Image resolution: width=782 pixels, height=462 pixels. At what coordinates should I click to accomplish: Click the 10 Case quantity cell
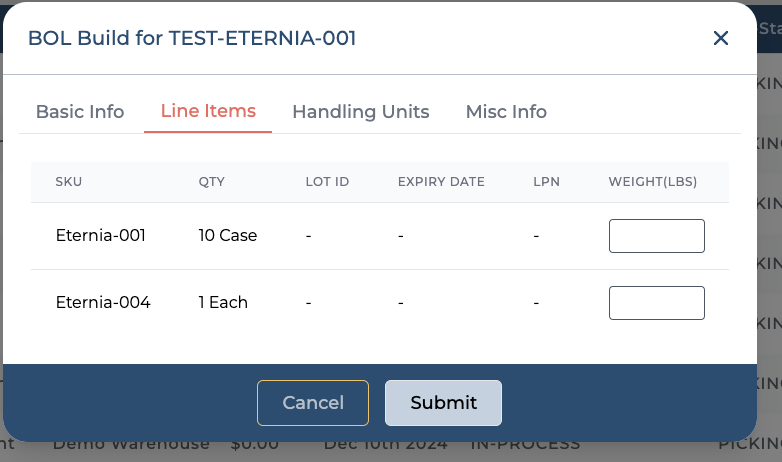tap(228, 236)
